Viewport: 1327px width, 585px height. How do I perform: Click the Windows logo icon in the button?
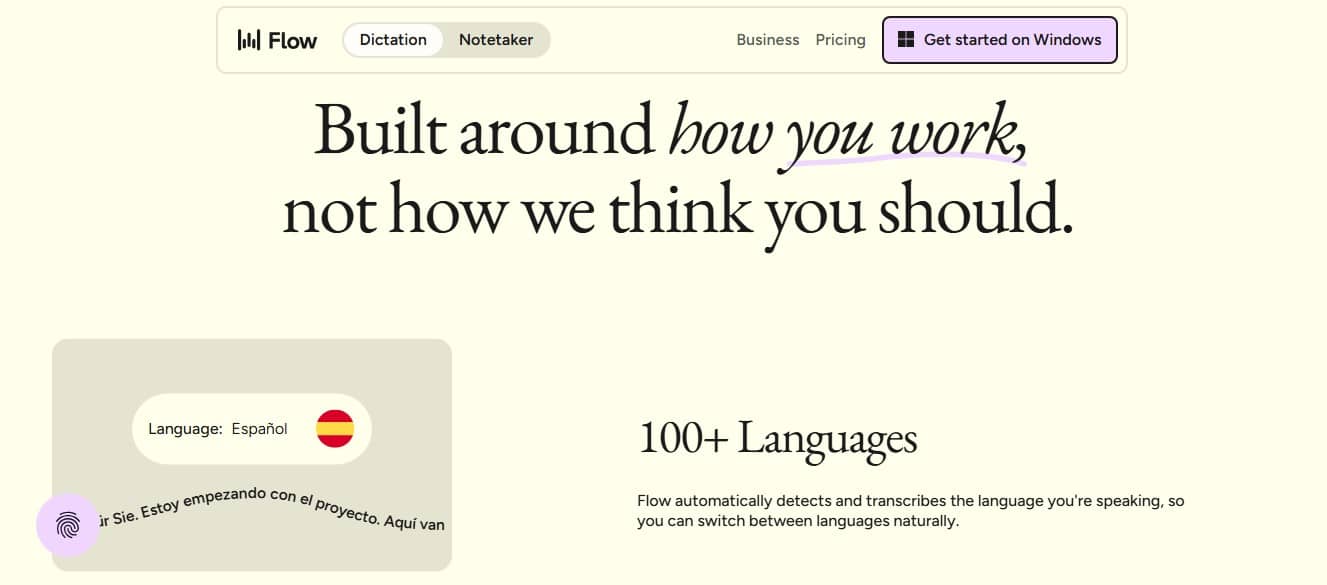click(906, 40)
